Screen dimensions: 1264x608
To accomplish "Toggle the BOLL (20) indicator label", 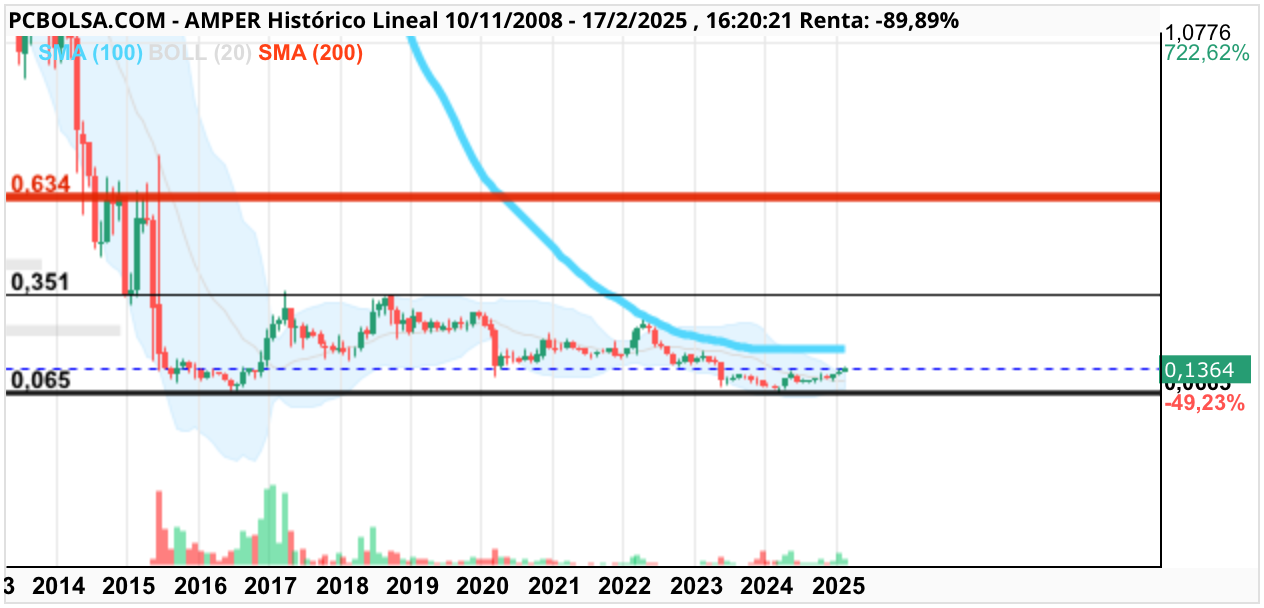I will [199, 53].
